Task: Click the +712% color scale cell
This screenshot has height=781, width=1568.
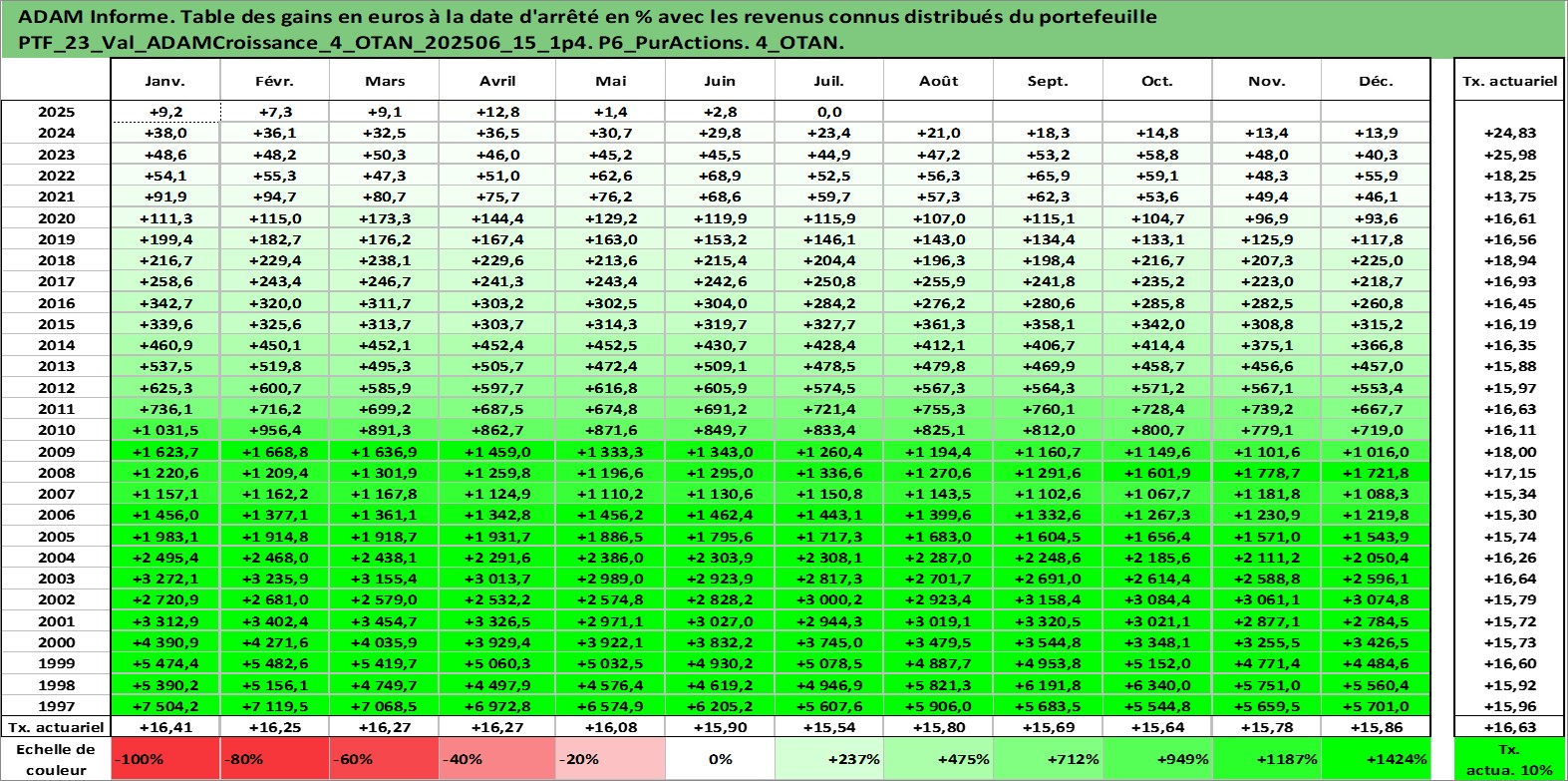Action: point(1048,759)
